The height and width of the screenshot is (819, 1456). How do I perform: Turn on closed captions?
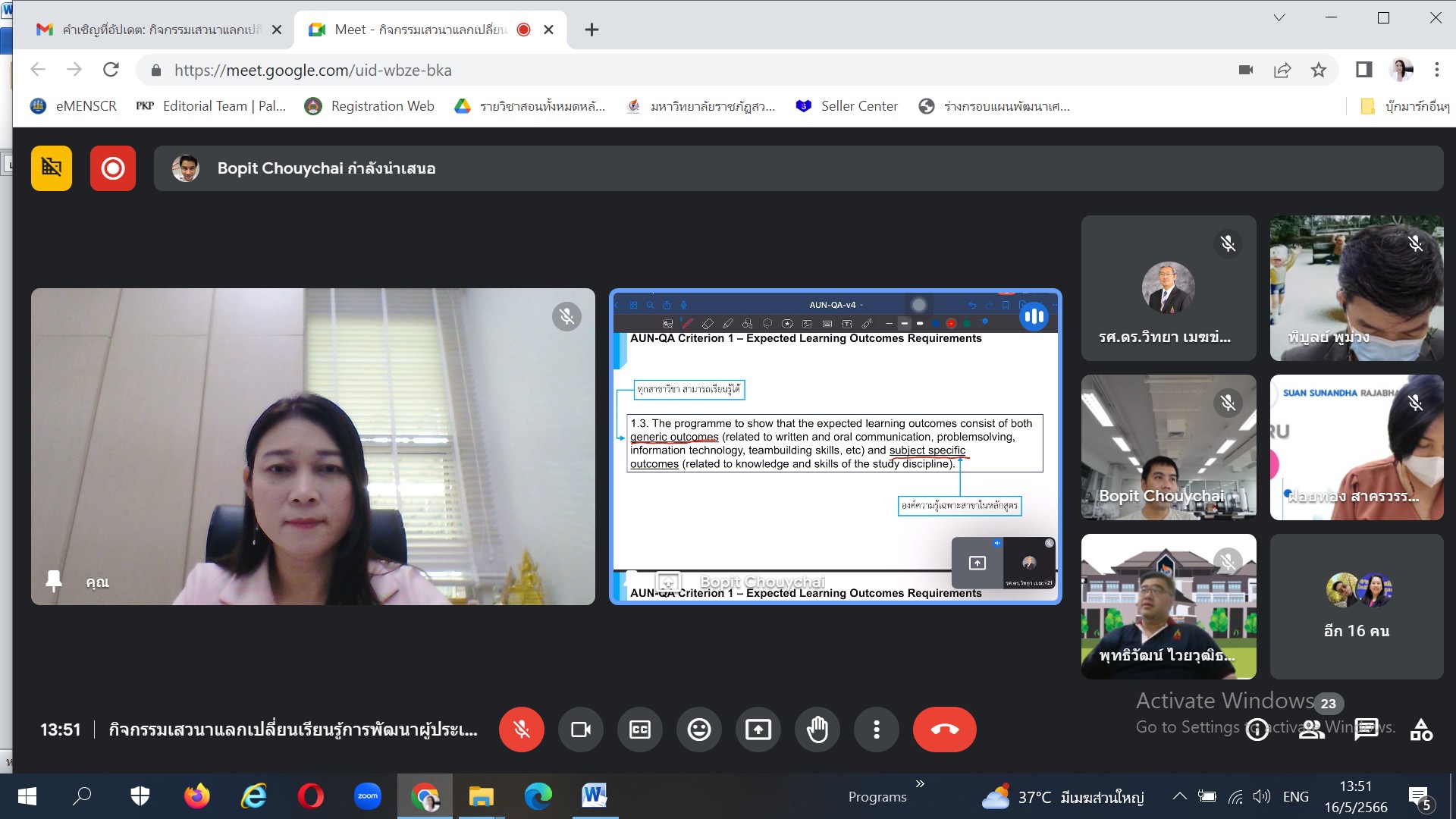pyautogui.click(x=639, y=730)
